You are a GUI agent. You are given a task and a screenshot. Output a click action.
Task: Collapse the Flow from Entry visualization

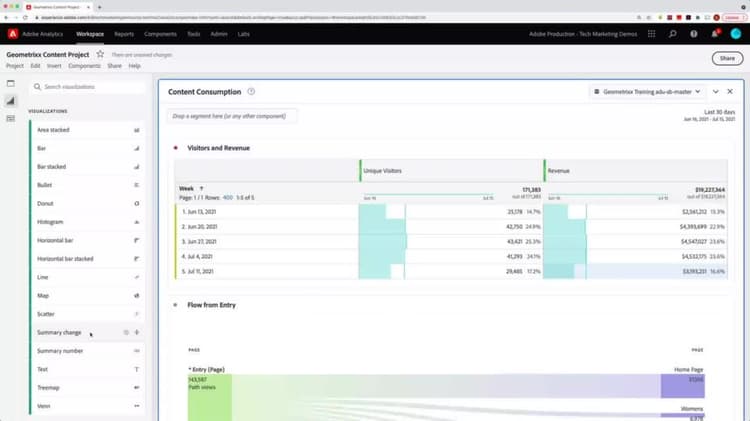click(176, 305)
